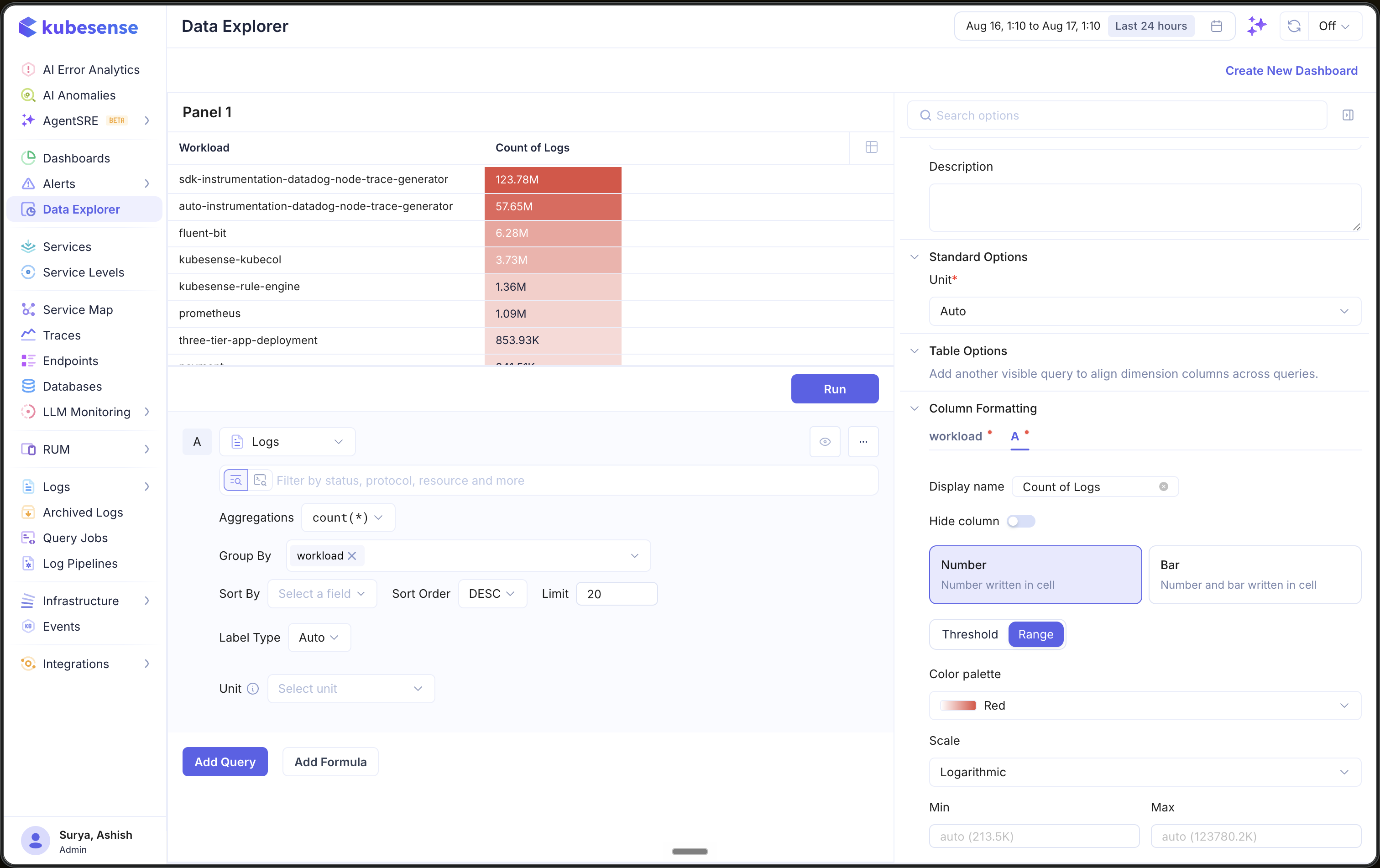This screenshot has width=1380, height=868.
Task: Click the Search options field
Action: click(1117, 115)
